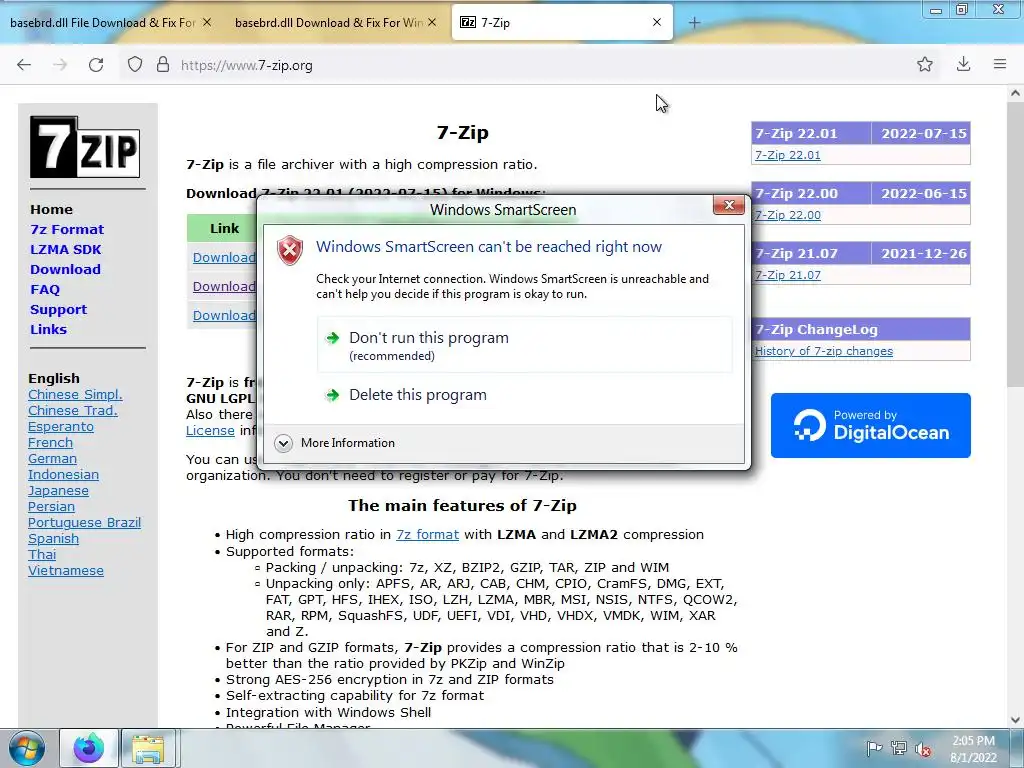This screenshot has width=1024, height=768.
Task: Close the Windows SmartScreen dialog
Action: [x=729, y=205]
